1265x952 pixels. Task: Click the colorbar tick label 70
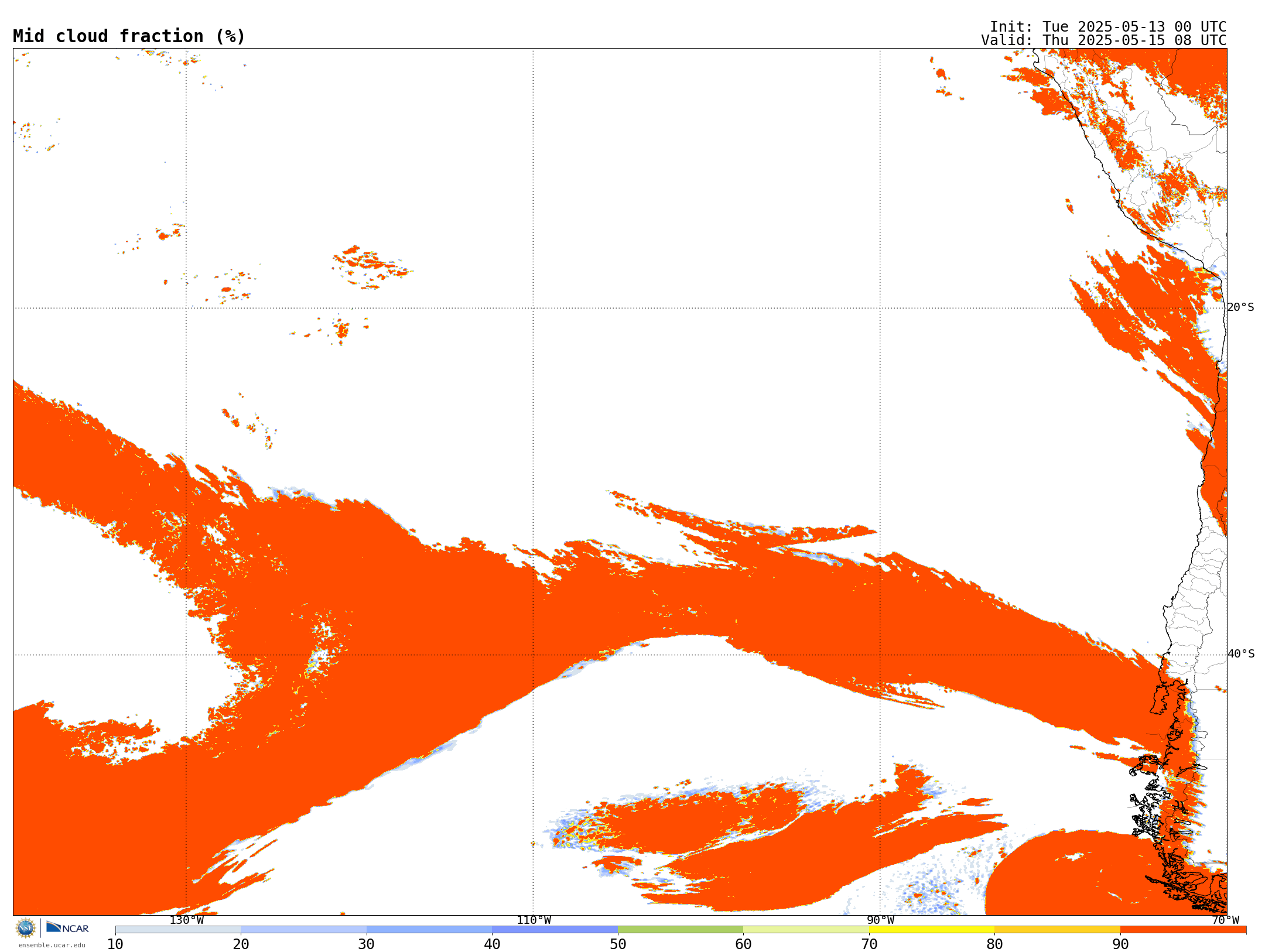click(869, 944)
